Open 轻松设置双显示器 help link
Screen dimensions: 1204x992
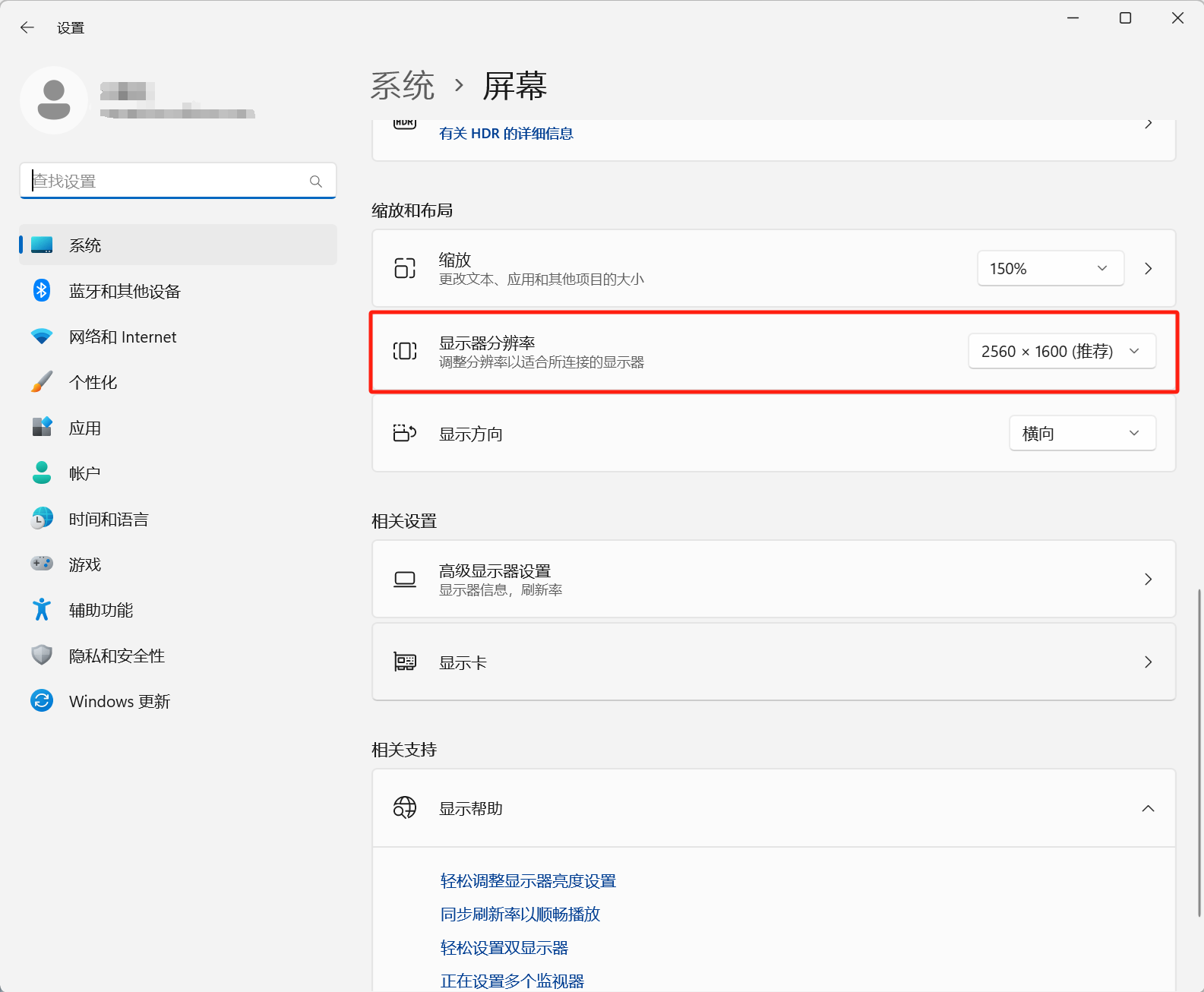click(504, 948)
